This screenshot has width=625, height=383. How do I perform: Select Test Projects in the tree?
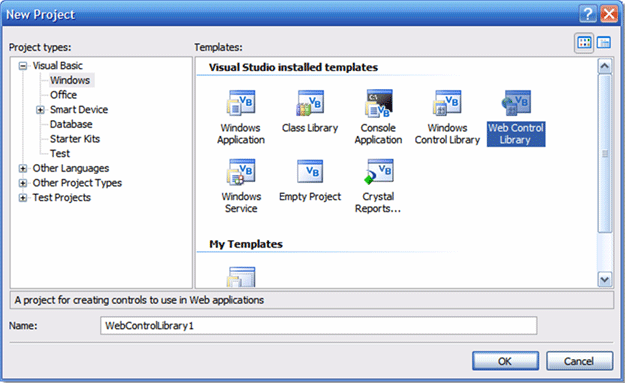pos(61,198)
